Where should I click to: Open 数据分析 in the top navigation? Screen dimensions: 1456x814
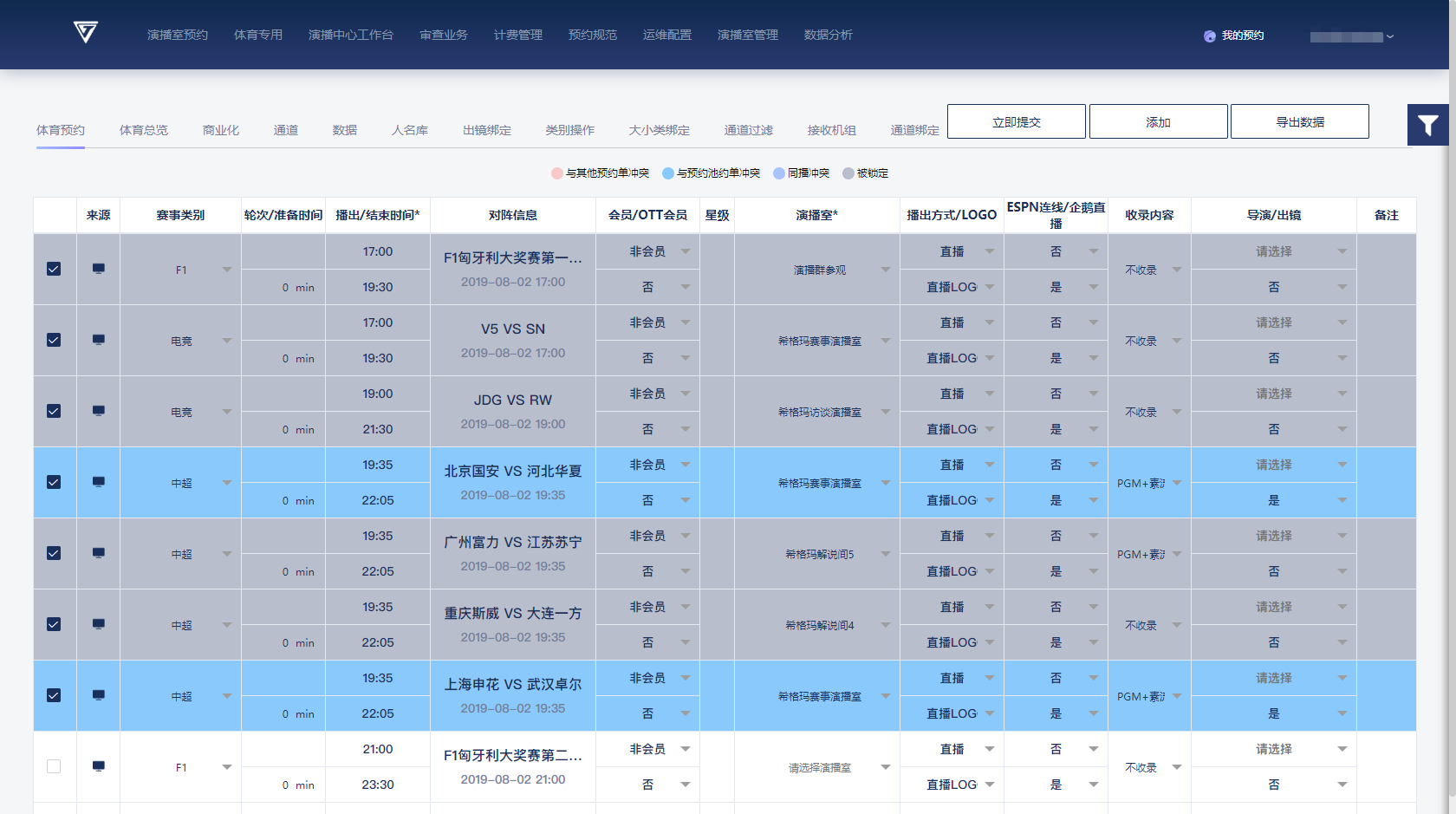[829, 35]
